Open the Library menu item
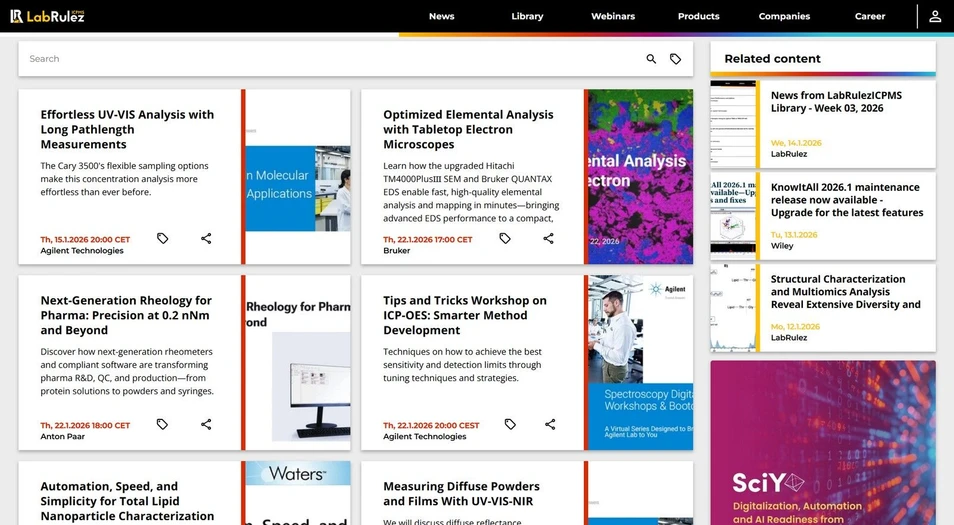Image resolution: width=954 pixels, height=525 pixels. pos(527,16)
